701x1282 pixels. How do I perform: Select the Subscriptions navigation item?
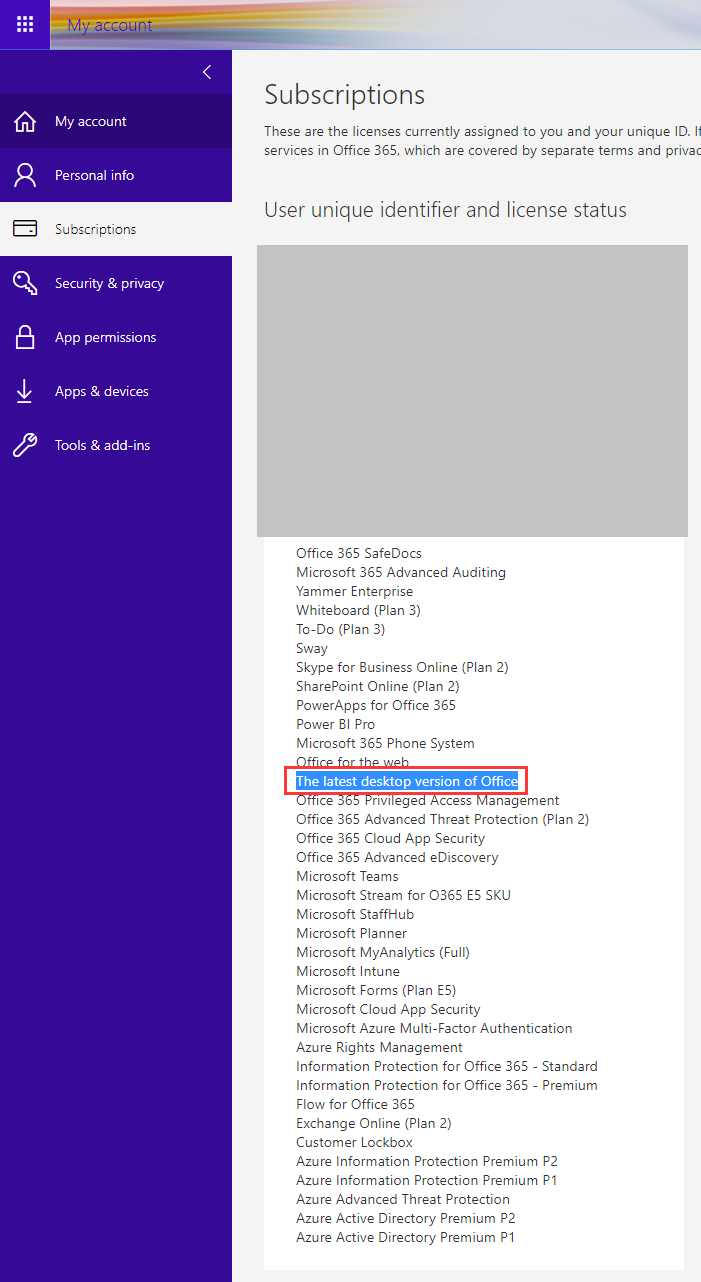pos(116,229)
